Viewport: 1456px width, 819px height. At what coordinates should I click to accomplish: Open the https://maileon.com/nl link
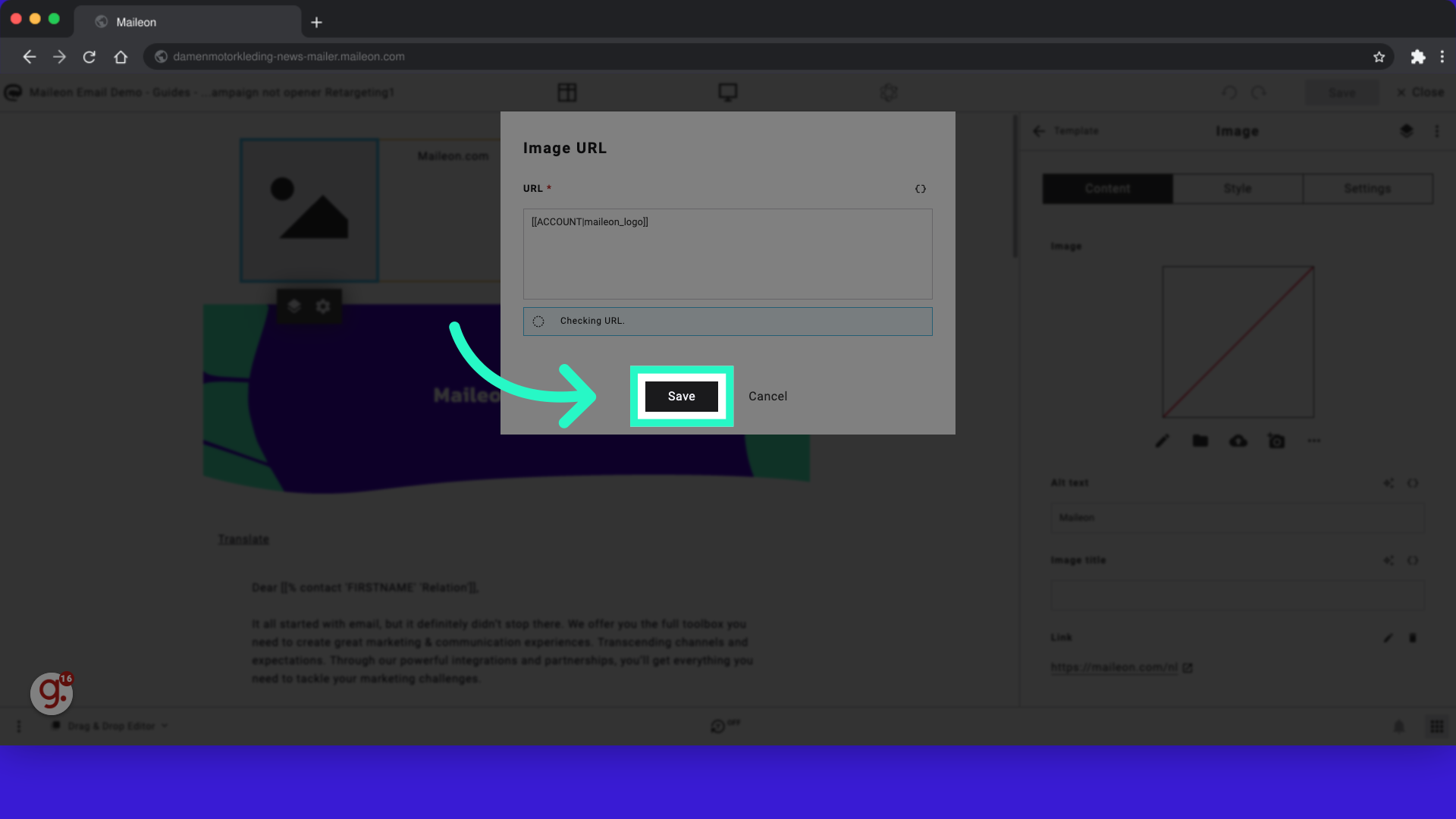pyautogui.click(x=1114, y=667)
